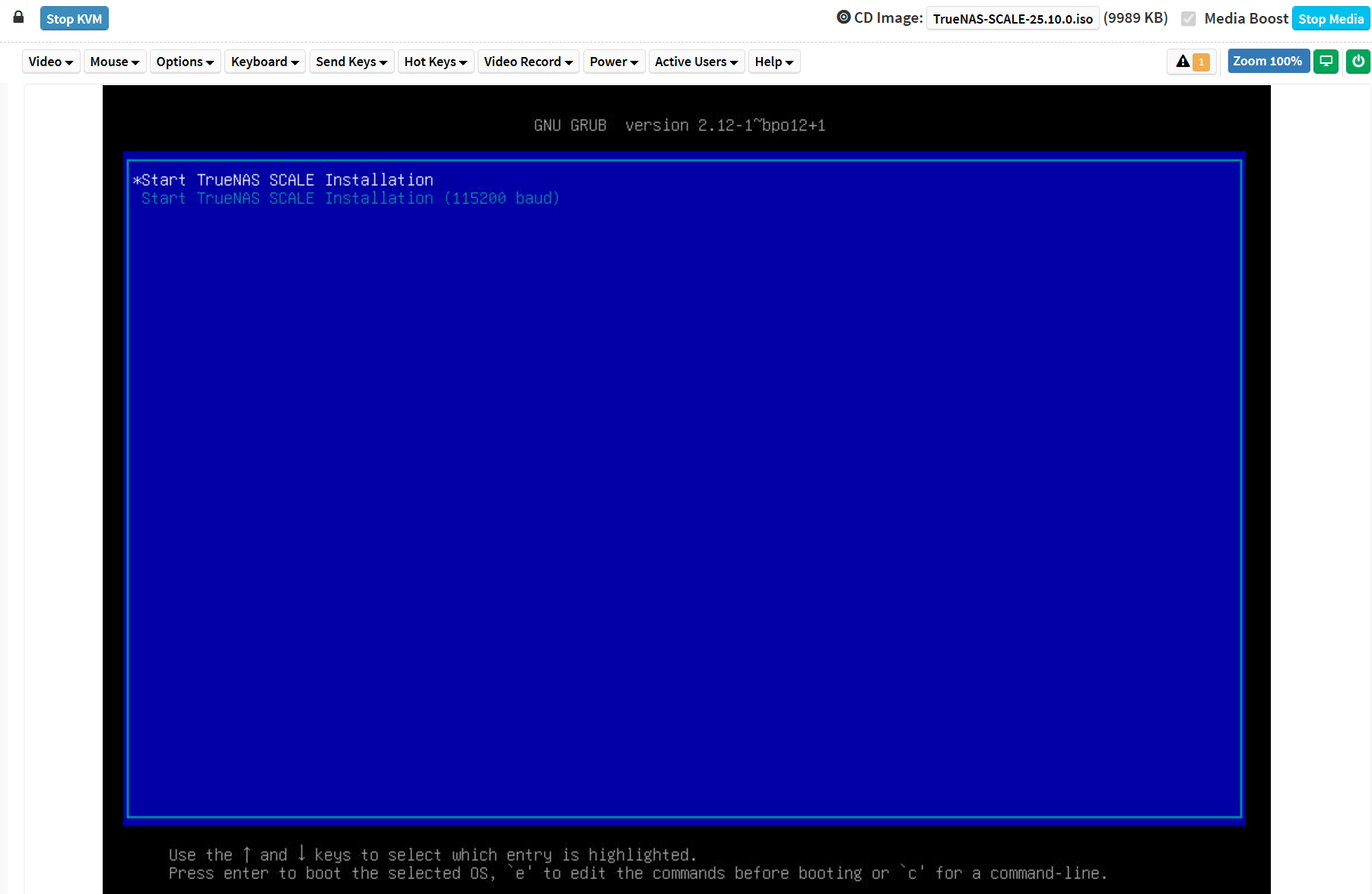Screen dimensions: 1372x894
Task: Click the Zoom 100% button
Action: (1267, 62)
